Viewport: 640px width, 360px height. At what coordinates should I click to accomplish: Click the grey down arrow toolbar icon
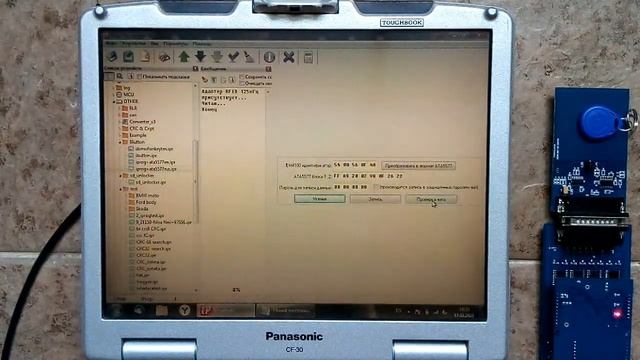point(217,57)
